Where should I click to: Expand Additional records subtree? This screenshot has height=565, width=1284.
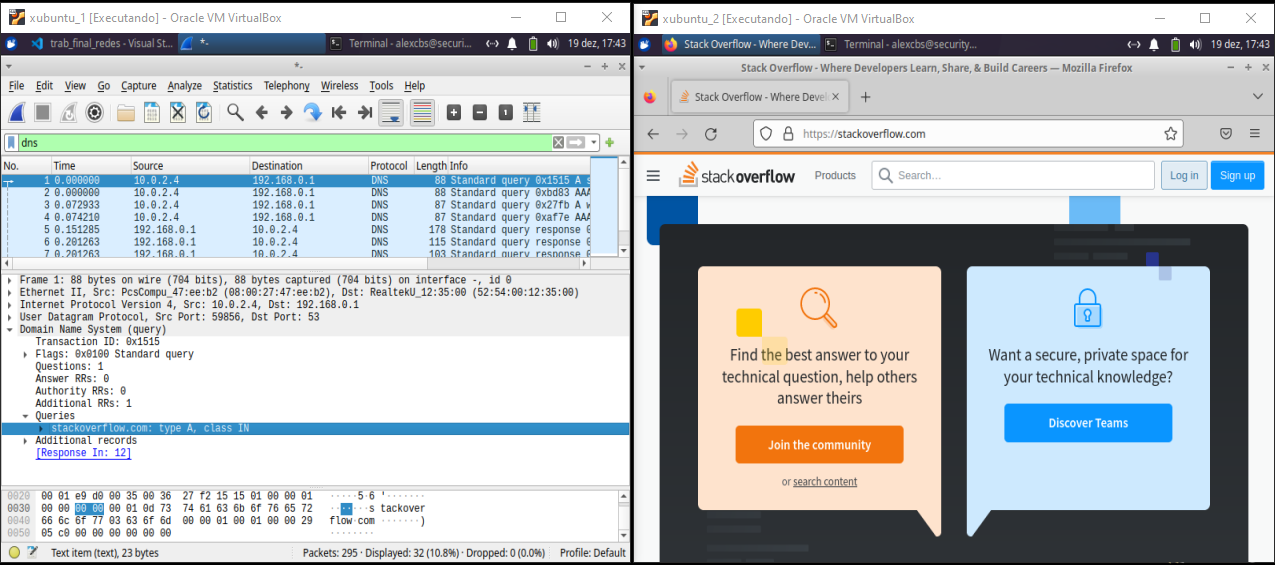[26, 440]
